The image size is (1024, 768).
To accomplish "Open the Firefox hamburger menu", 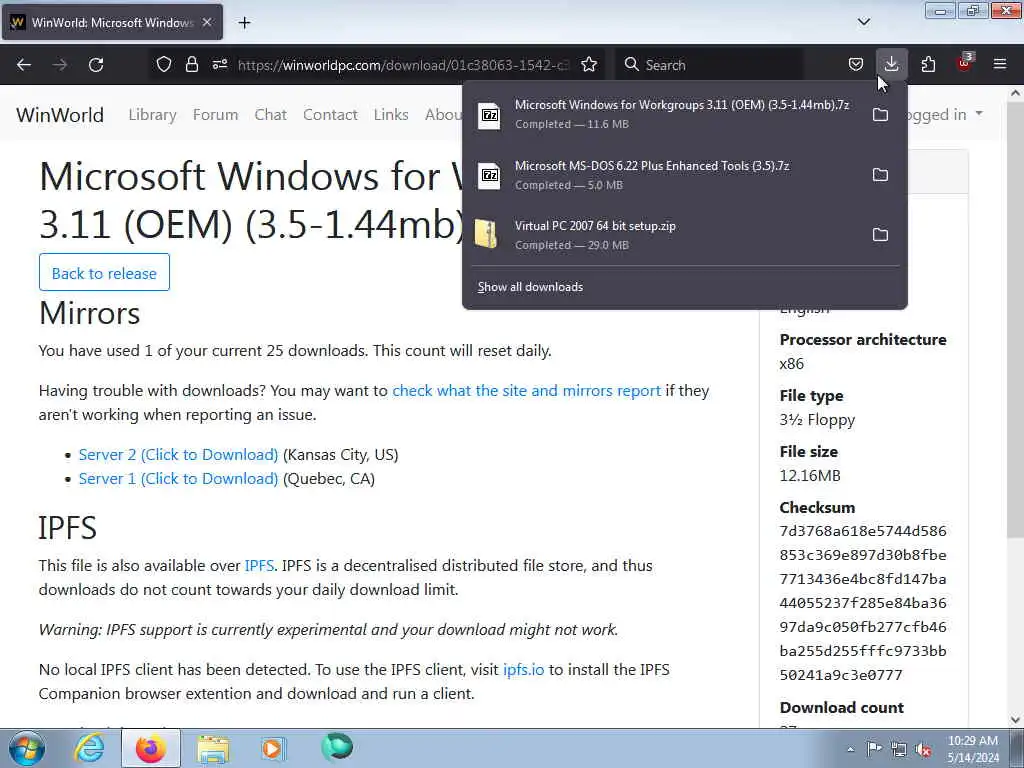I will pos(1000,65).
